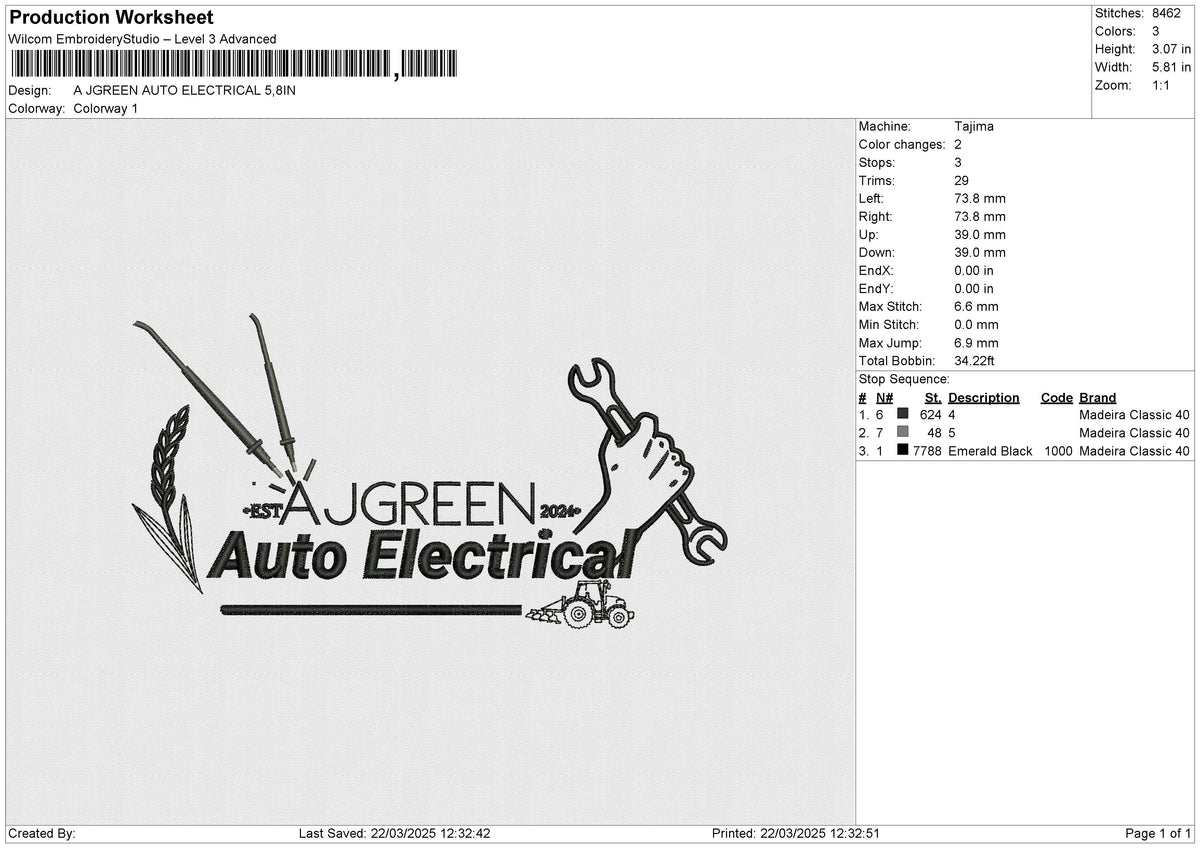Viewport: 1200px width, 848px height.
Task: Click the Right value 73.8 mm
Action: (980, 216)
